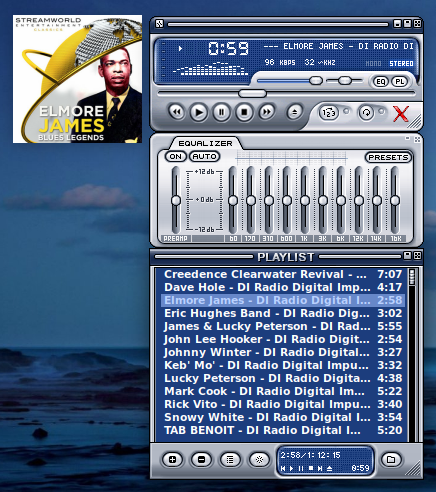Click the scrolling song title display
This screenshot has width=436, height=492.
pos(339,46)
